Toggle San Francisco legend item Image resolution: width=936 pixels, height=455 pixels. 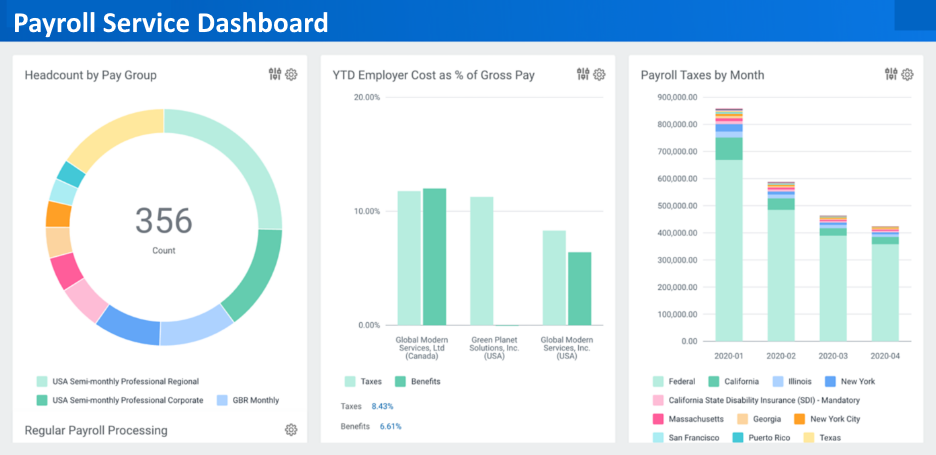pos(686,438)
